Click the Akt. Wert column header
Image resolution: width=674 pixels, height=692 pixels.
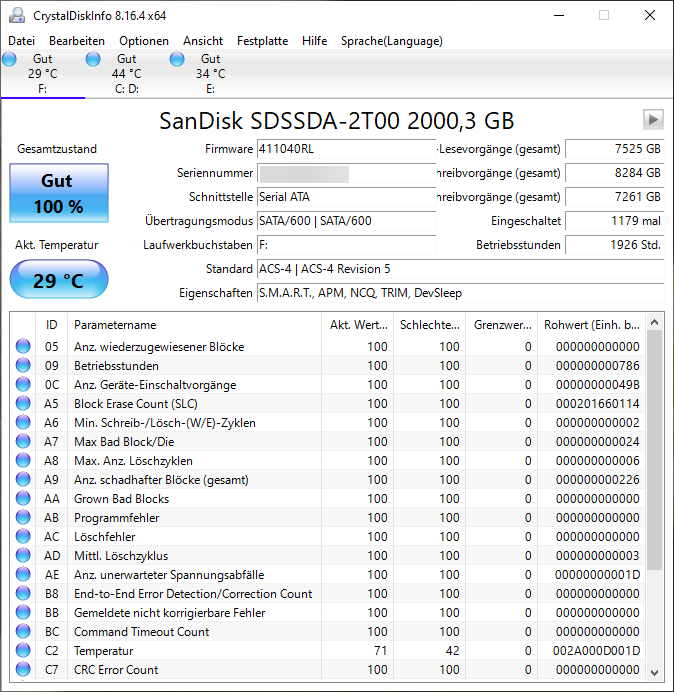358,325
